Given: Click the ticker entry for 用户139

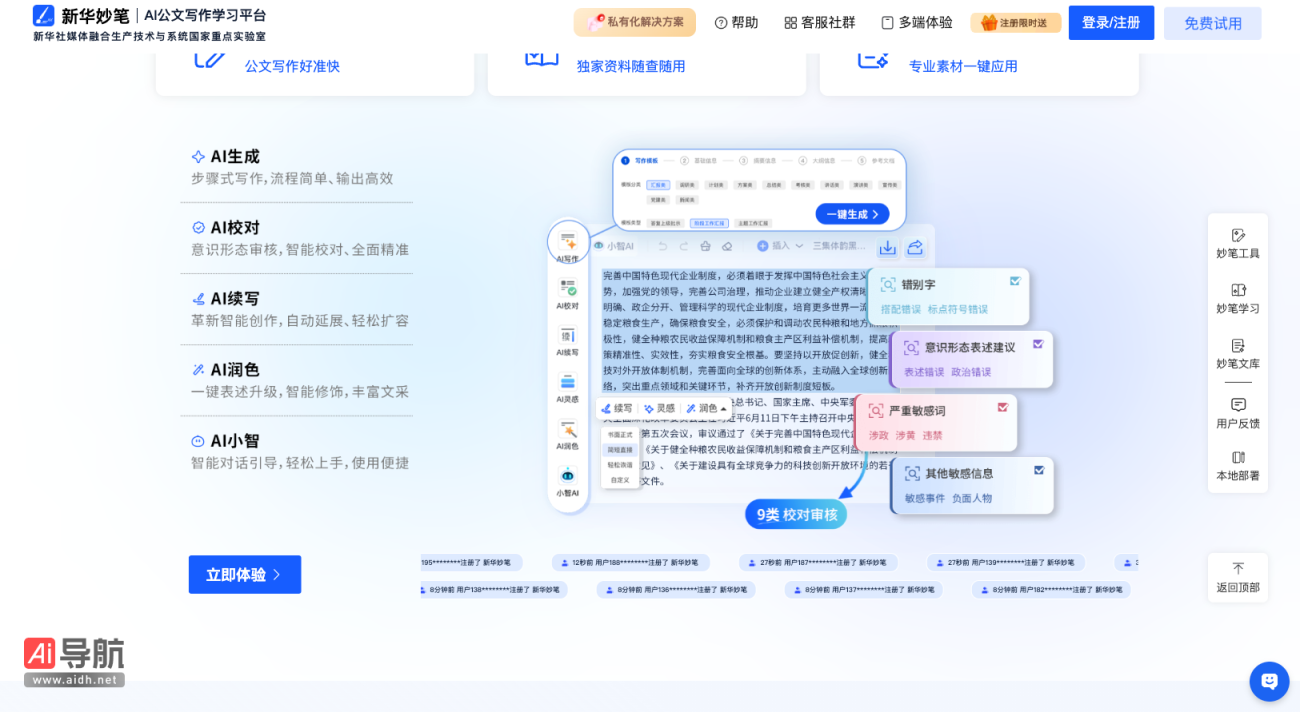Looking at the screenshot, I should [x=1006, y=563].
